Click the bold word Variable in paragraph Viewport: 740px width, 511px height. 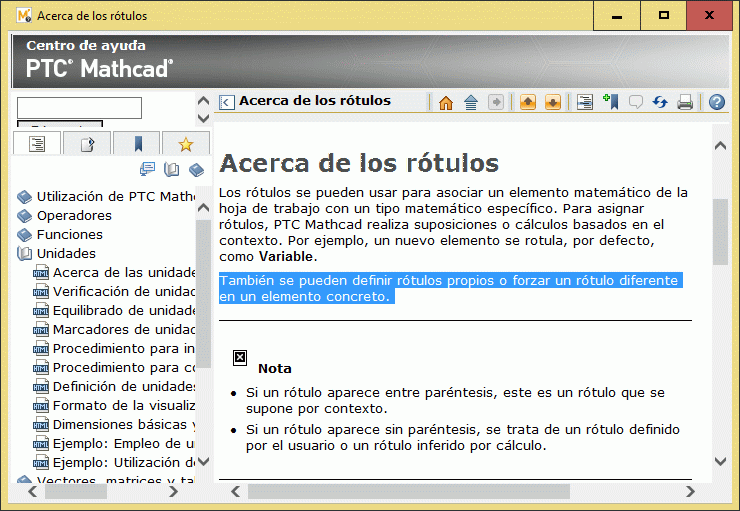286,257
